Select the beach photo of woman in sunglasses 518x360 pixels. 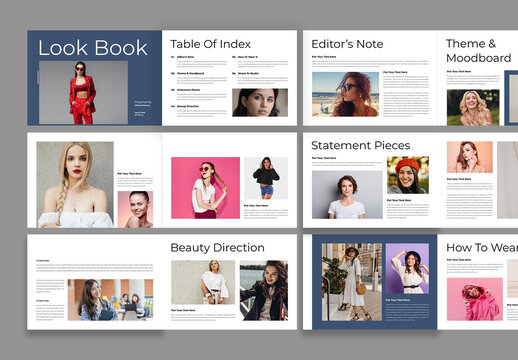(x=345, y=94)
